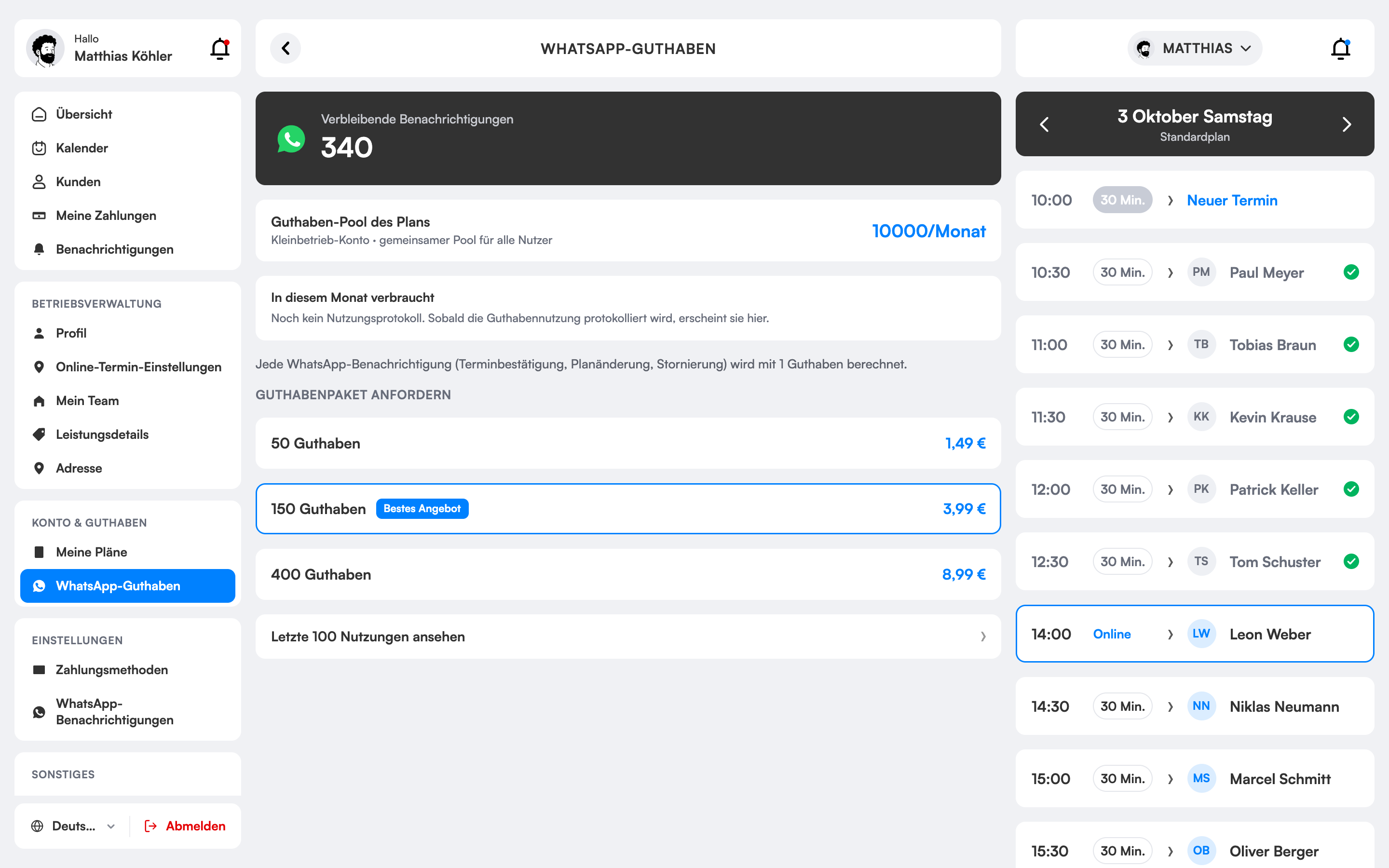
Task: Click the green WhatsApp logo icon
Action: pos(291,138)
